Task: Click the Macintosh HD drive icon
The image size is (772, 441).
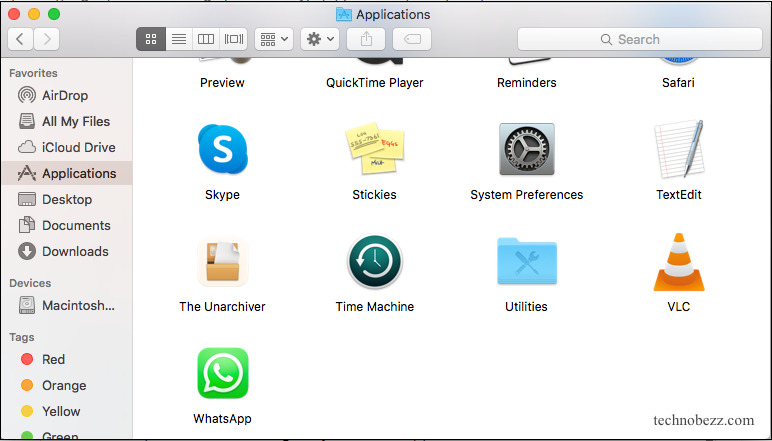Action: pos(27,305)
